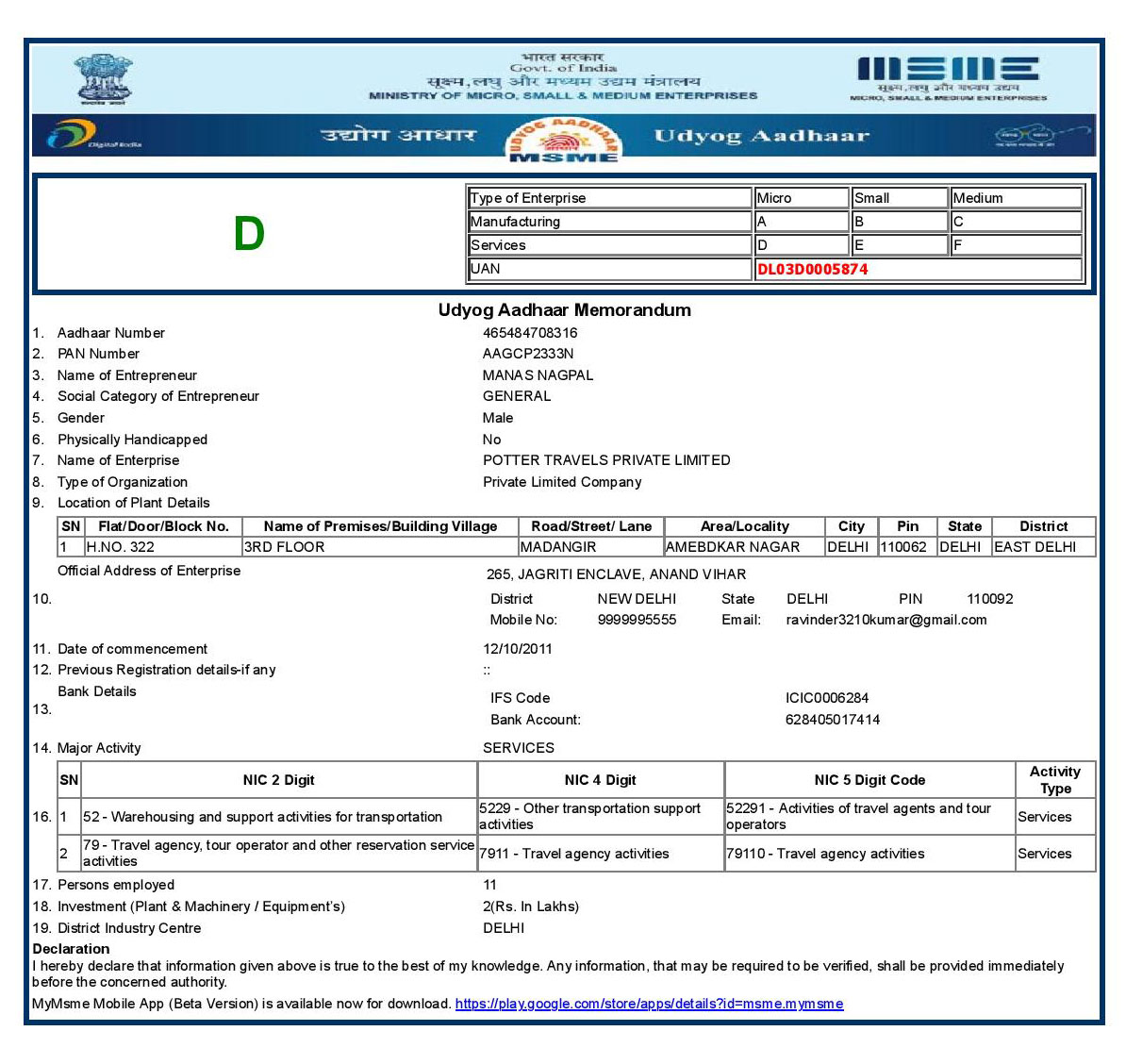This screenshot has height=1064, width=1126.
Task: Click District Industry Centre value DELHI
Action: pyautogui.click(x=504, y=927)
